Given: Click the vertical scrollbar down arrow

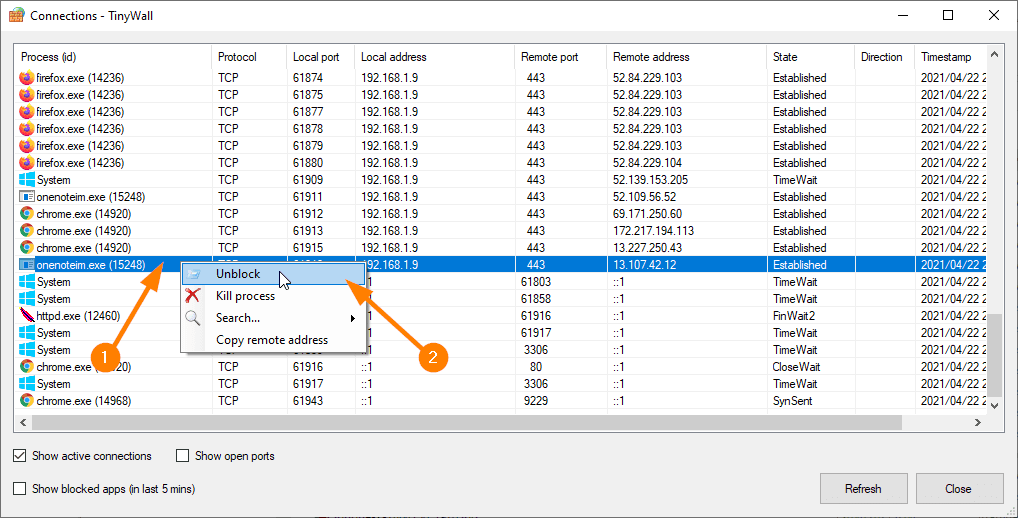Looking at the screenshot, I should (995, 406).
